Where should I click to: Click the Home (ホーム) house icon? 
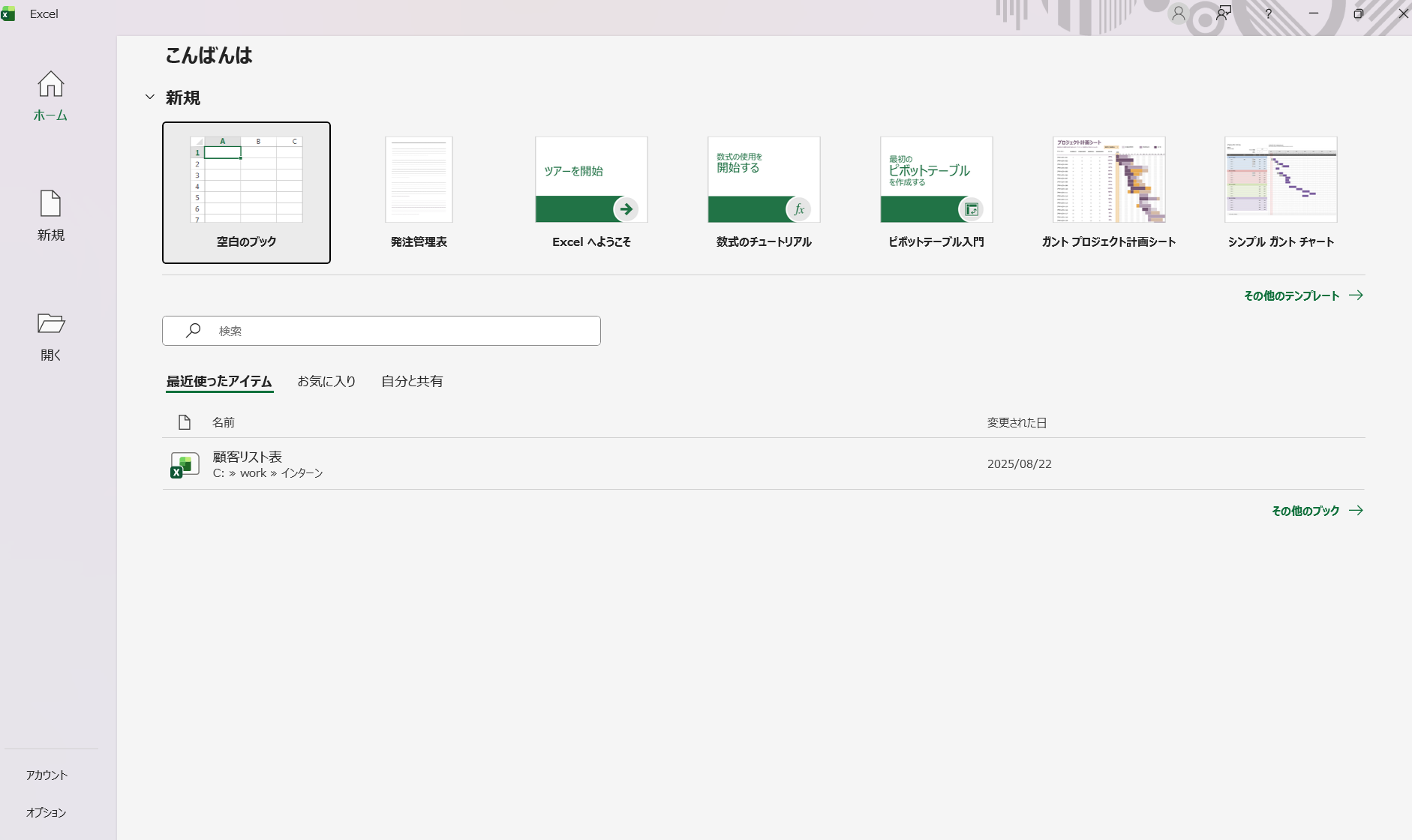[51, 84]
